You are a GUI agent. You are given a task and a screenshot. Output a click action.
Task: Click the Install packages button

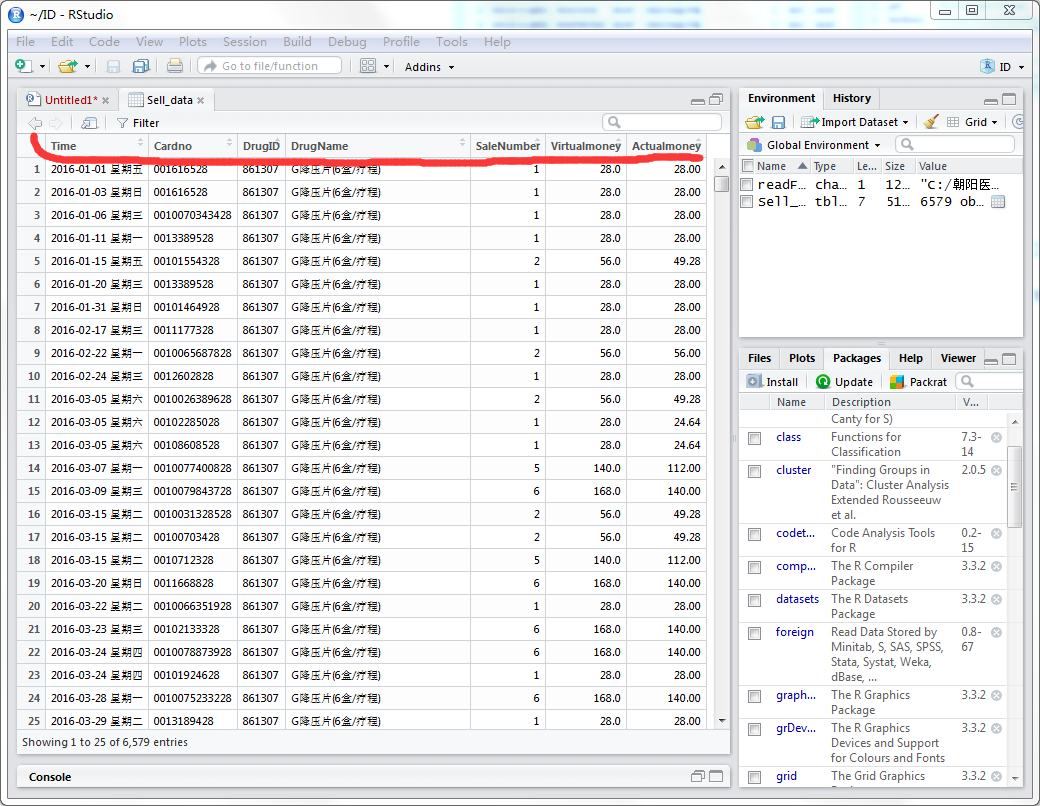tap(773, 381)
